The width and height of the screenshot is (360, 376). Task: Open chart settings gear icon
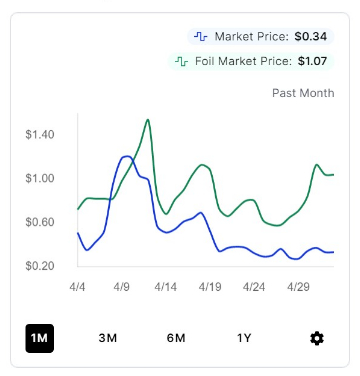pos(317,338)
